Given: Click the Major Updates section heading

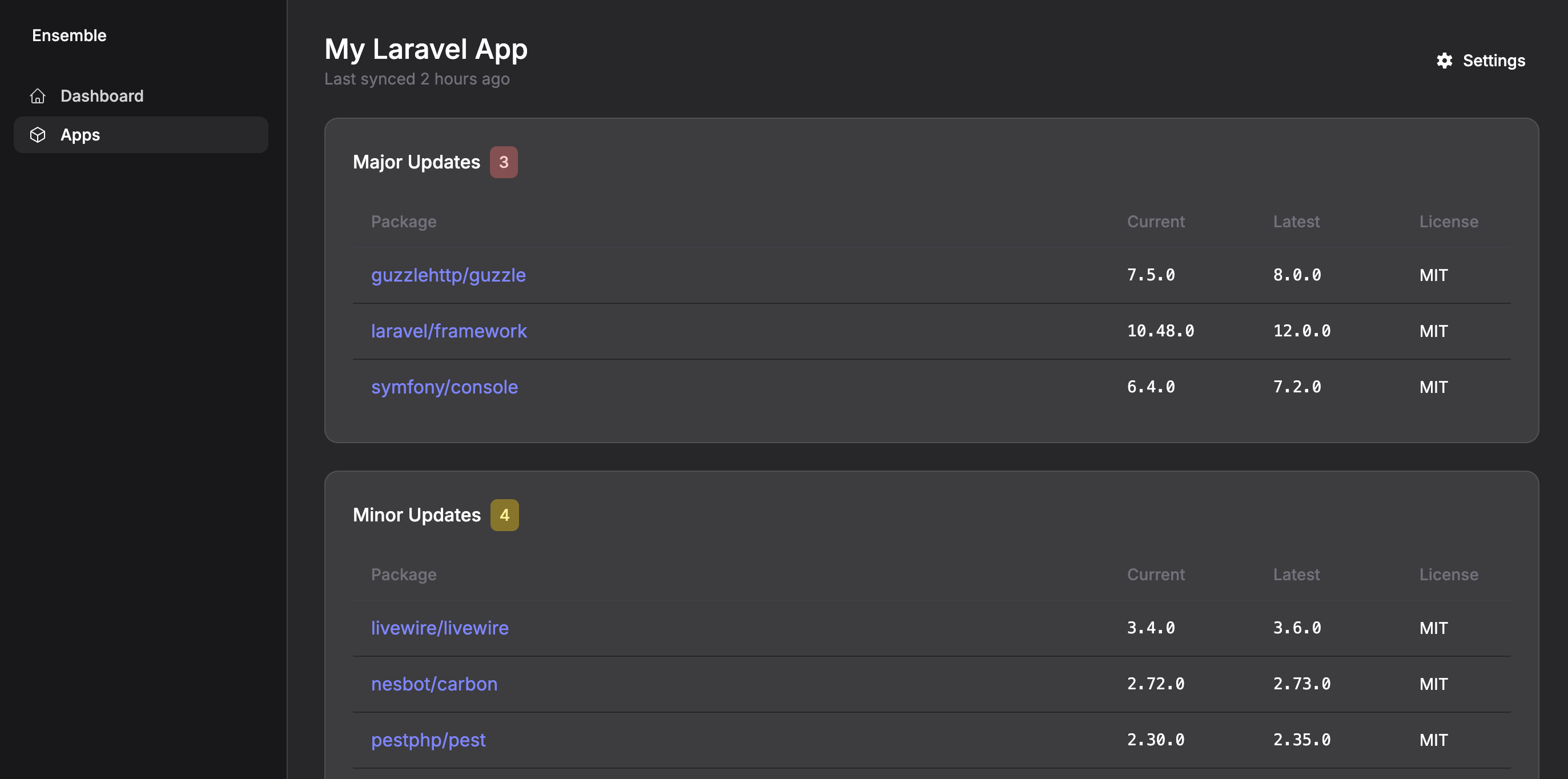Looking at the screenshot, I should pos(416,162).
